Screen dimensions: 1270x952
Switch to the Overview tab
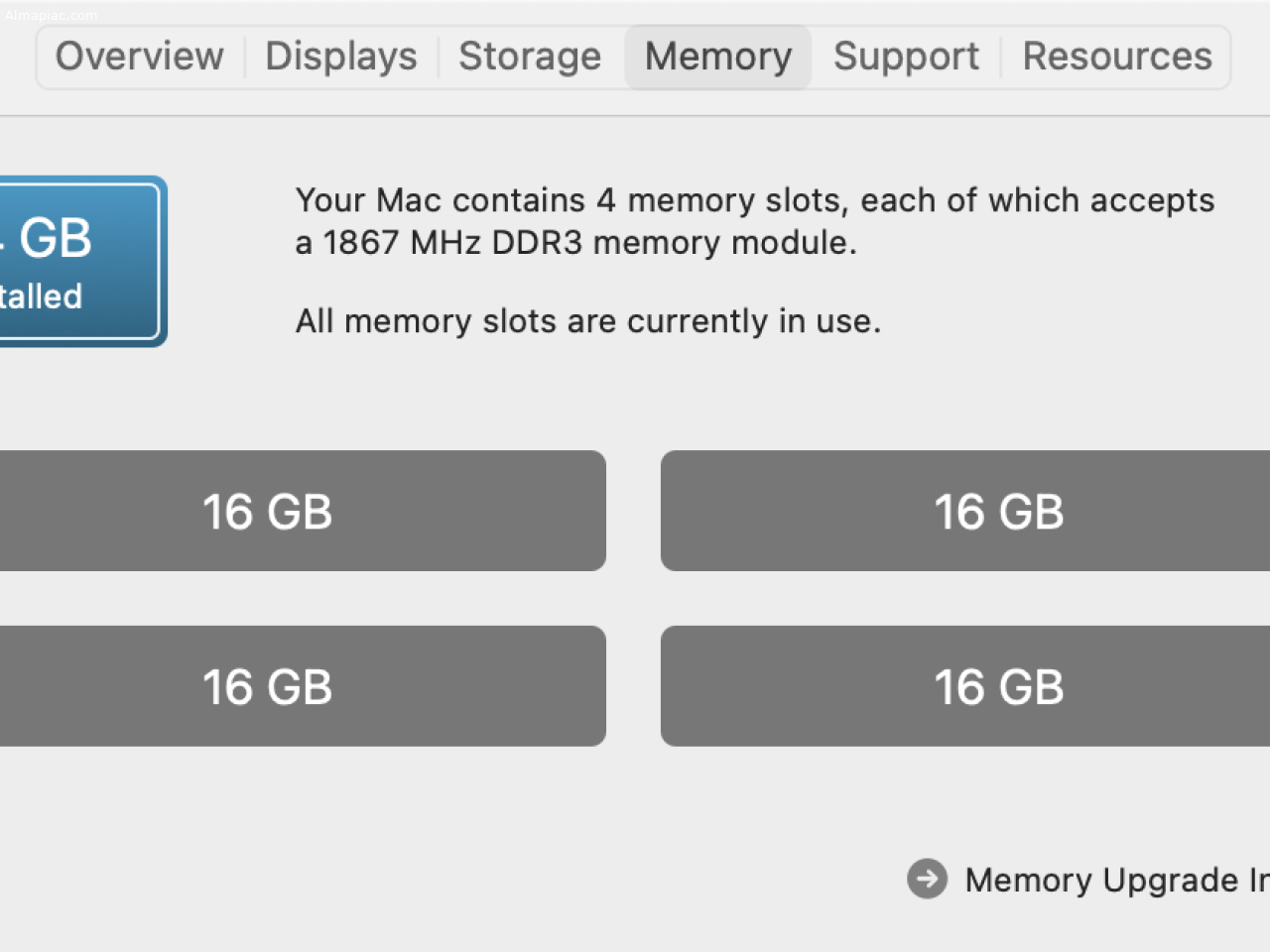coord(140,57)
